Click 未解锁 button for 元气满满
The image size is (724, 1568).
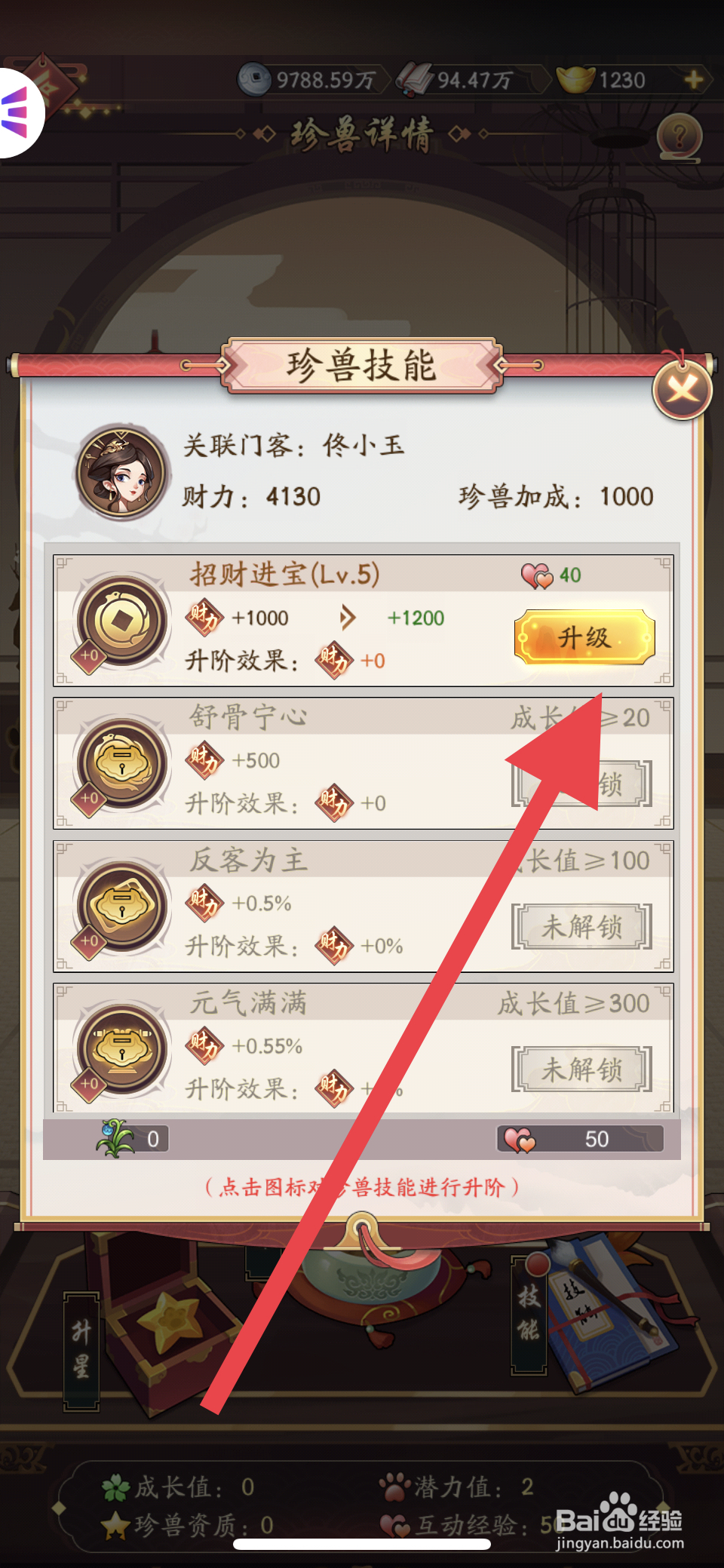coord(581,1069)
